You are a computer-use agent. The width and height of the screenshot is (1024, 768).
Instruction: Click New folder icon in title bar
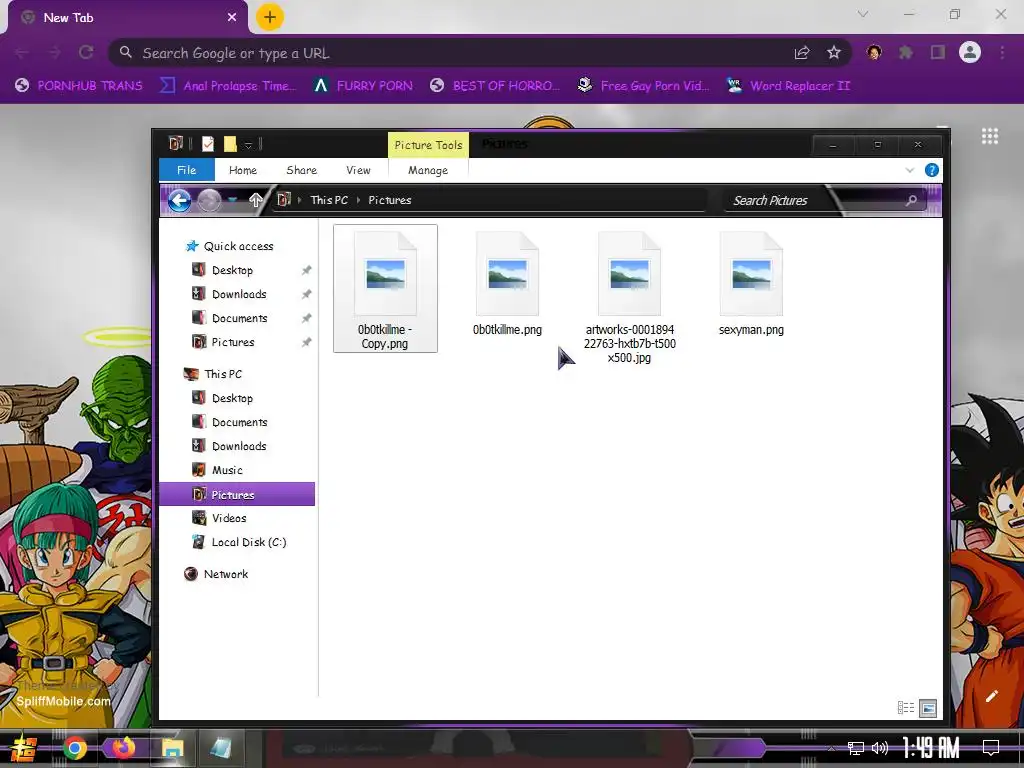(230, 144)
